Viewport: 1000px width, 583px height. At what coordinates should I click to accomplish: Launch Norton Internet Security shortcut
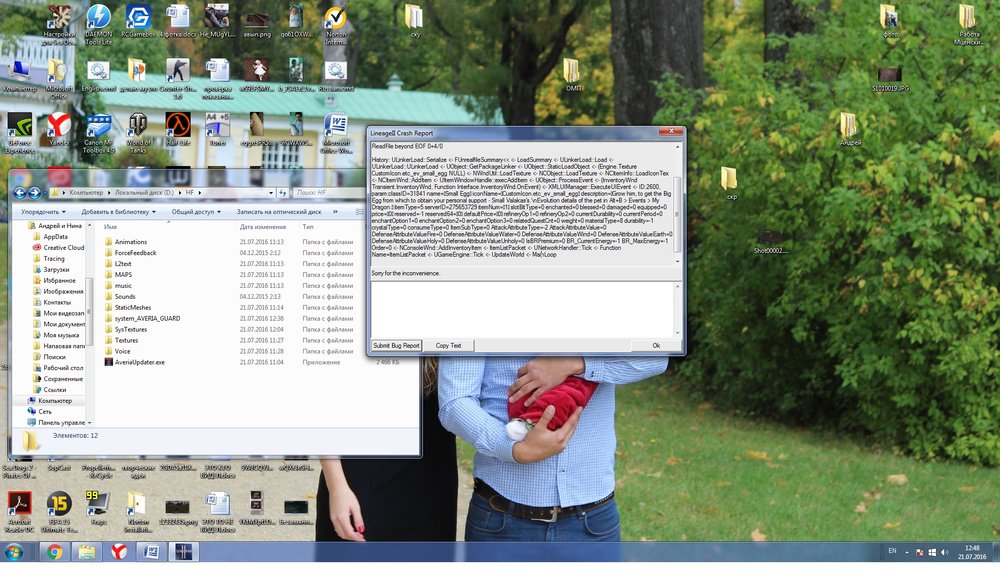tap(336, 19)
